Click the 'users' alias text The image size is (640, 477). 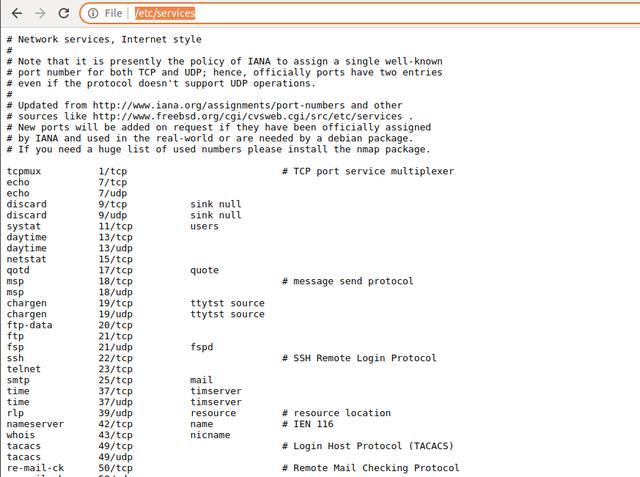click(x=204, y=226)
